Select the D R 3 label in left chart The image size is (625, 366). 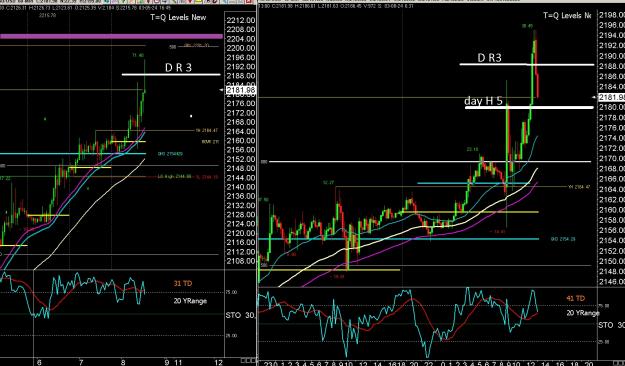pyautogui.click(x=178, y=67)
